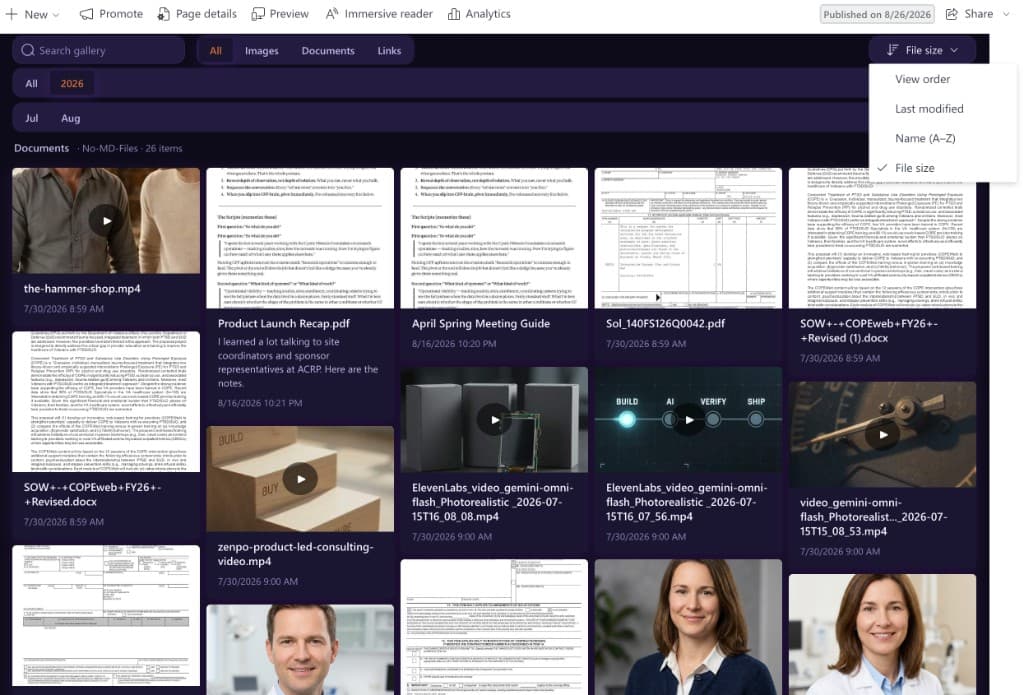Expand the chevron next to Share

[1006, 14]
